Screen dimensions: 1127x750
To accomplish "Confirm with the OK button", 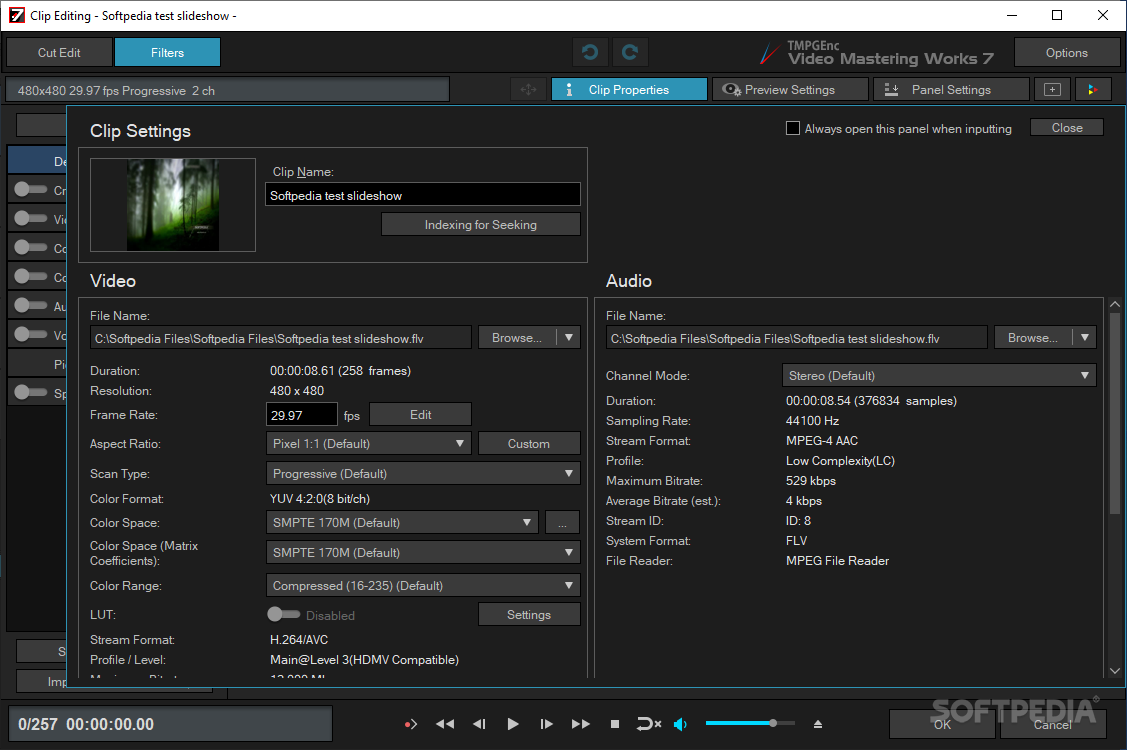I will (x=942, y=724).
